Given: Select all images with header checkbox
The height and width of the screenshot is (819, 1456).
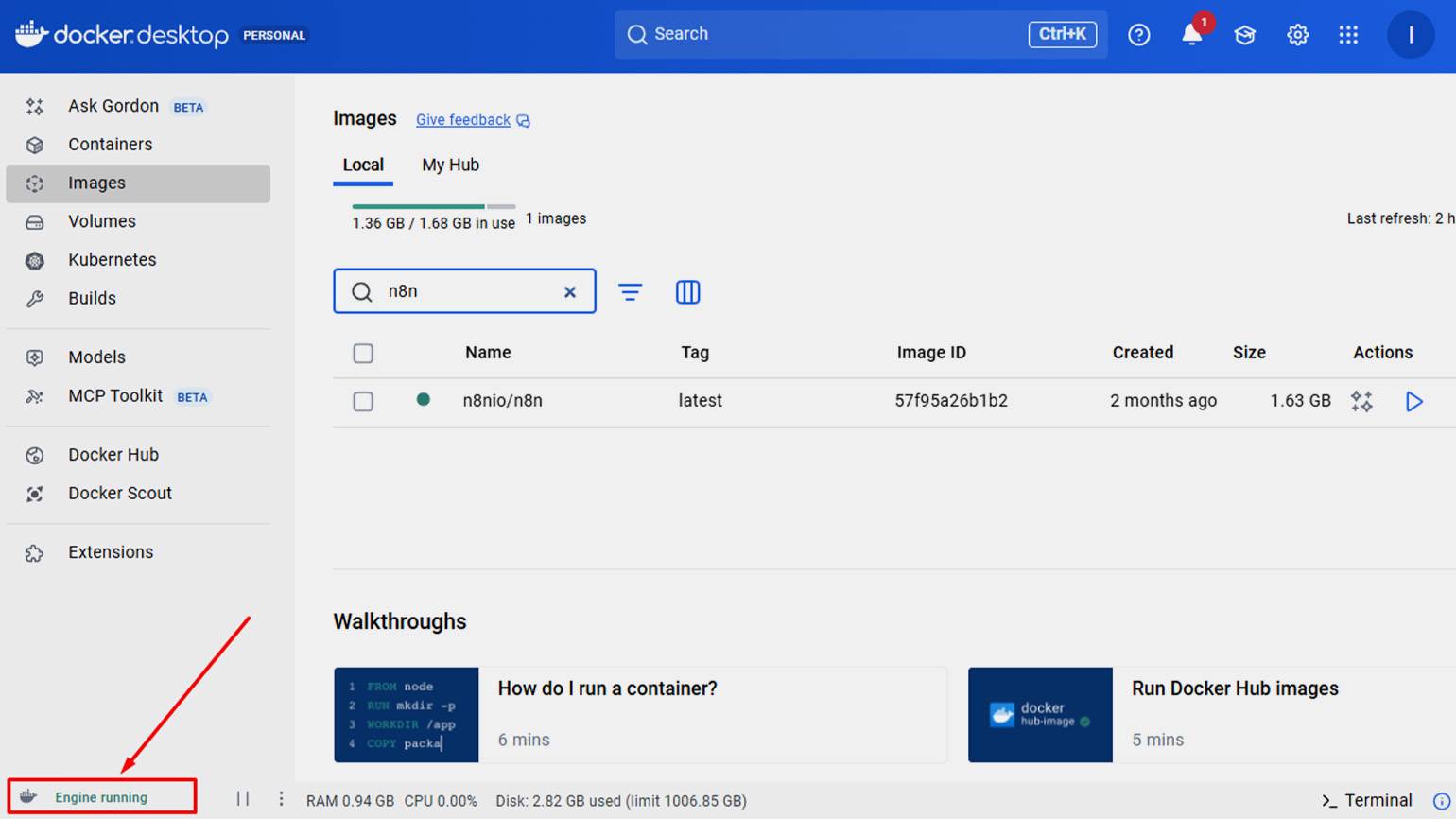Looking at the screenshot, I should pos(363,354).
